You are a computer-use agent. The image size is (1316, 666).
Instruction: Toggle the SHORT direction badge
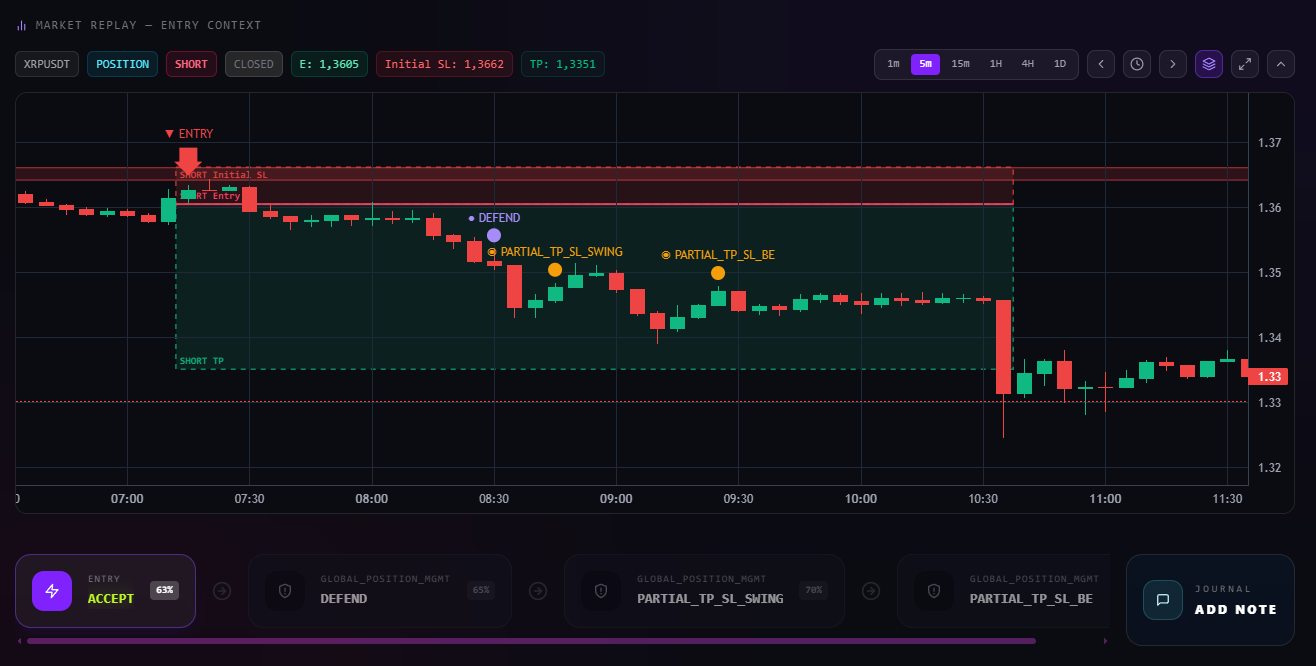191,64
